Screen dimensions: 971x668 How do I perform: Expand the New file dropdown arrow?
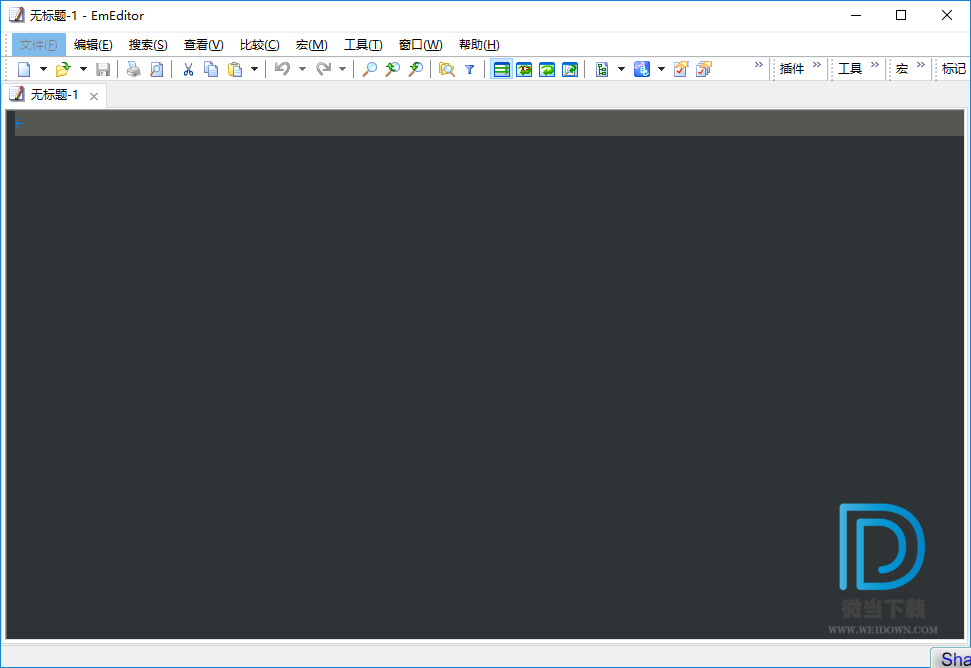tap(43, 69)
